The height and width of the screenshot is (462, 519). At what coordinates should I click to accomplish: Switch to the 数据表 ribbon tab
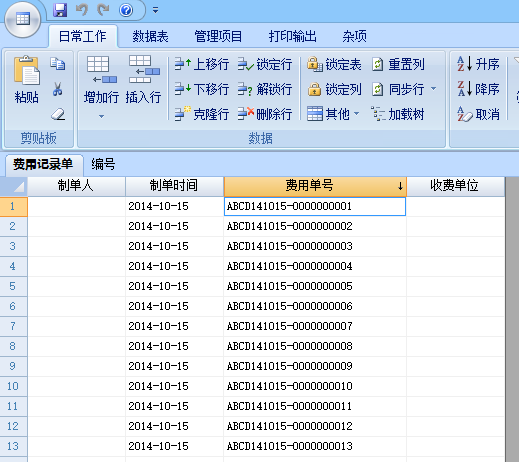click(x=150, y=36)
